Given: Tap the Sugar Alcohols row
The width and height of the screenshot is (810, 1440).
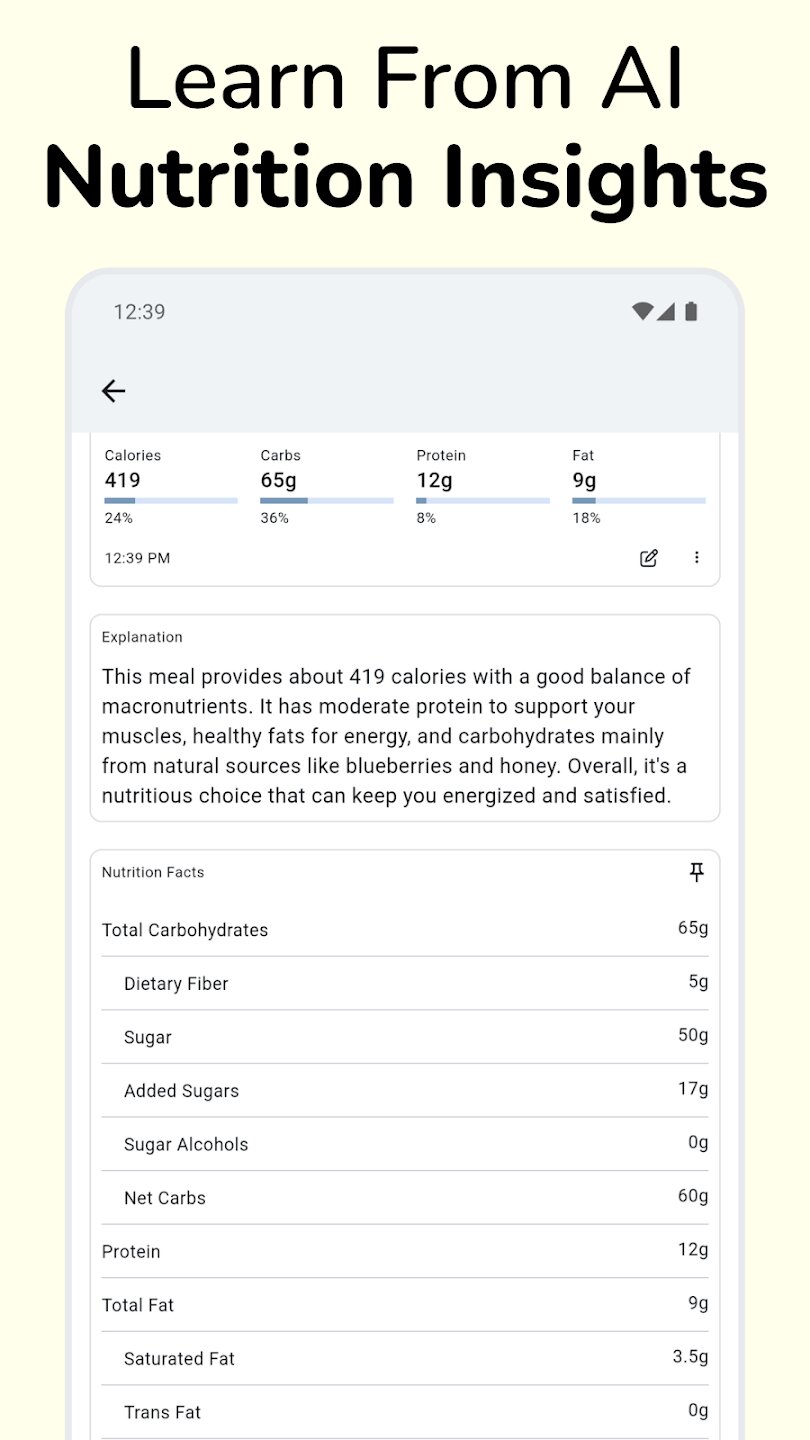Looking at the screenshot, I should 405,1144.
